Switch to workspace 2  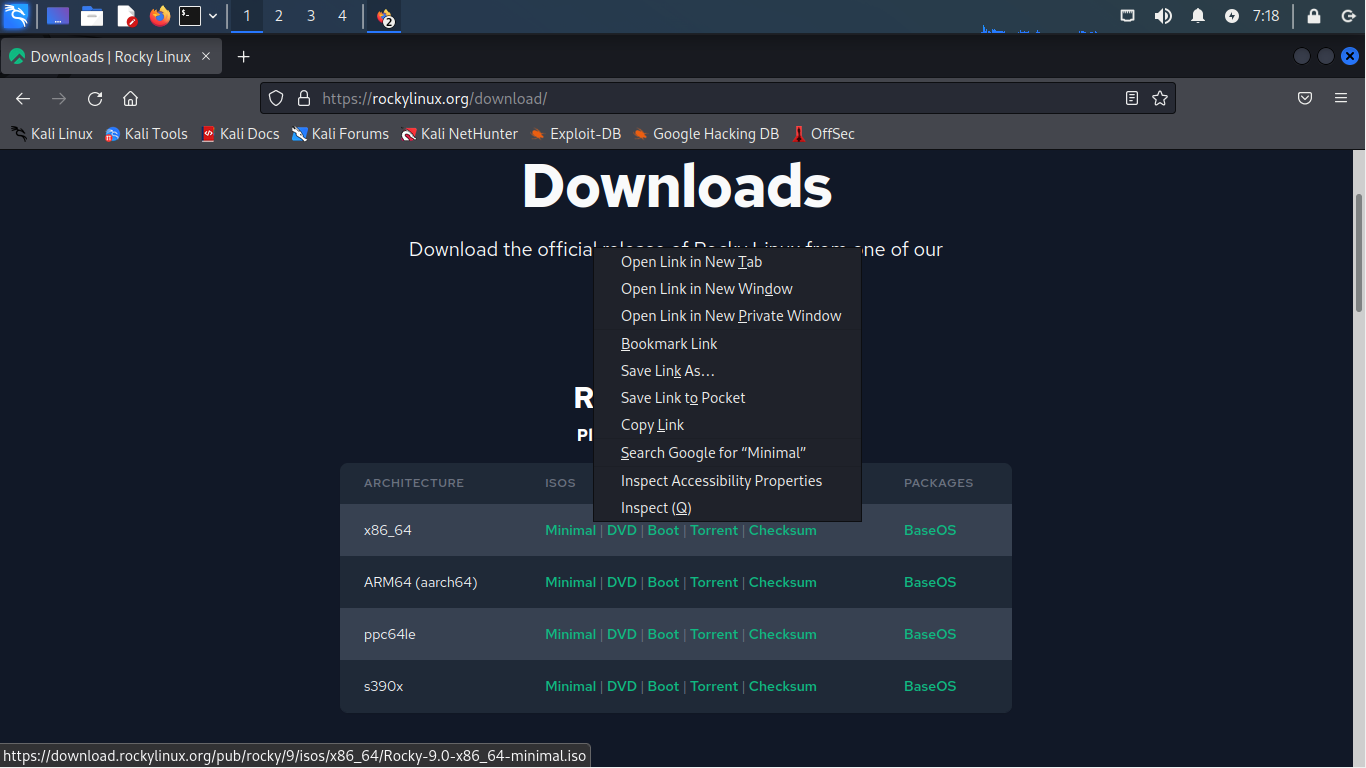(x=278, y=16)
